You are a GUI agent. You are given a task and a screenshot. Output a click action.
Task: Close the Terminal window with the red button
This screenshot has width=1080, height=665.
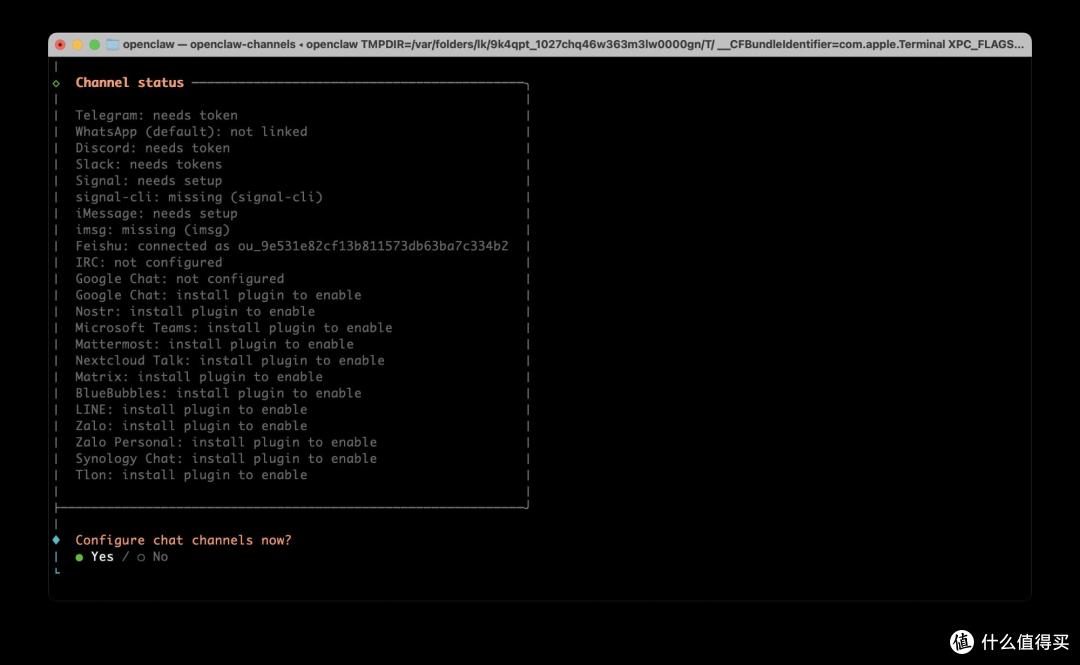[61, 45]
